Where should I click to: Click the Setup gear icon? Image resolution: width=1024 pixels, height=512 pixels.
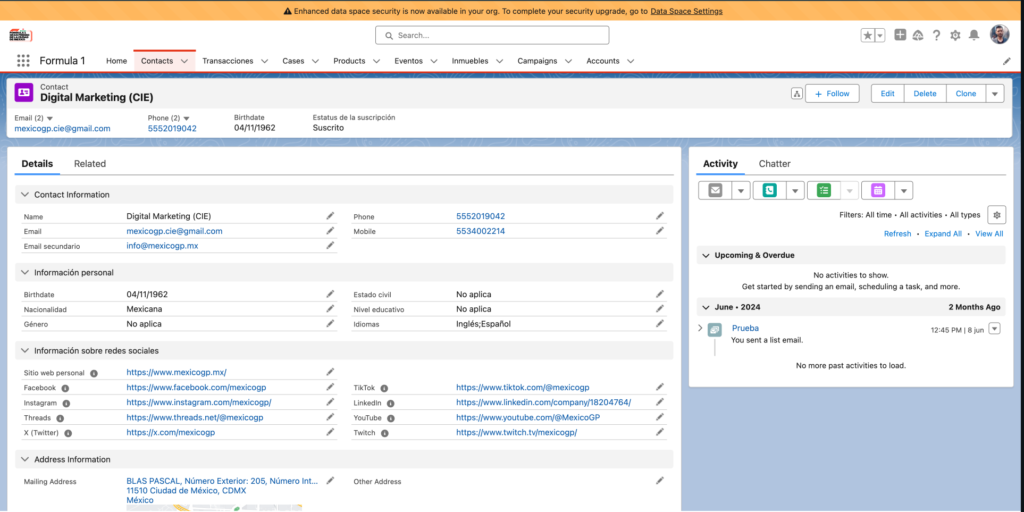tap(955, 35)
